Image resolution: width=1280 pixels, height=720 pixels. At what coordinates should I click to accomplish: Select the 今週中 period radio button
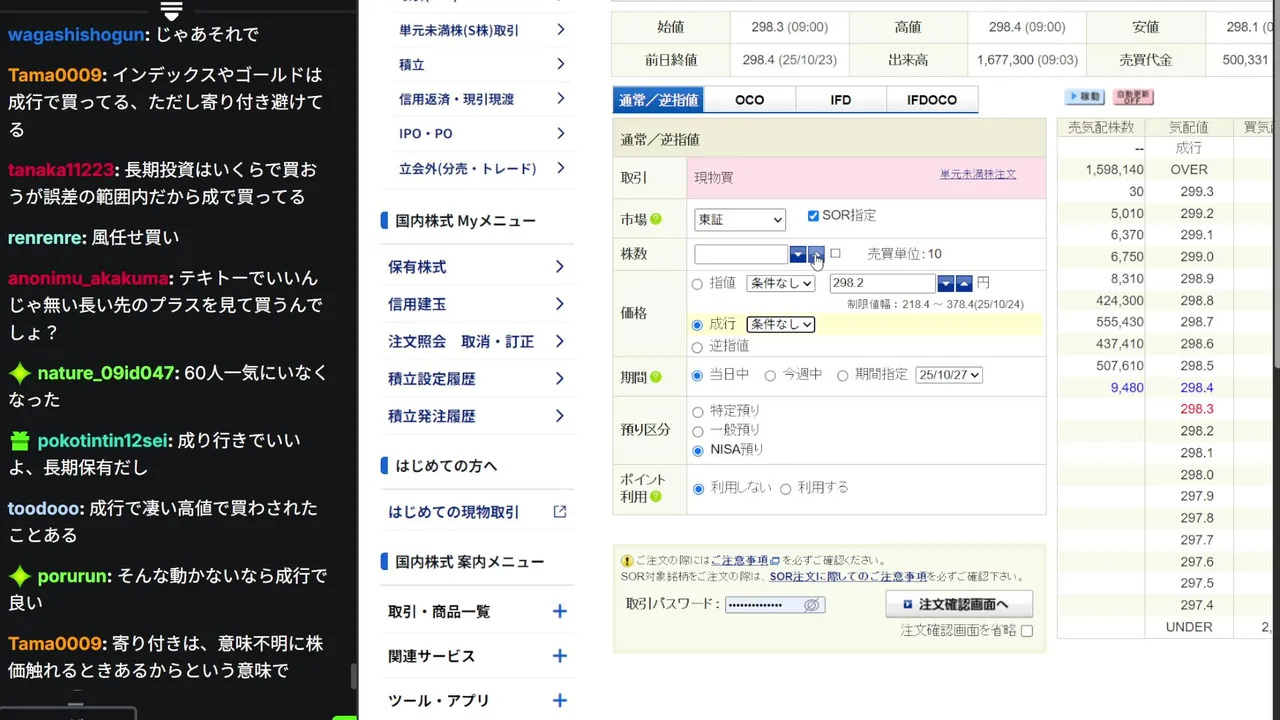(770, 376)
